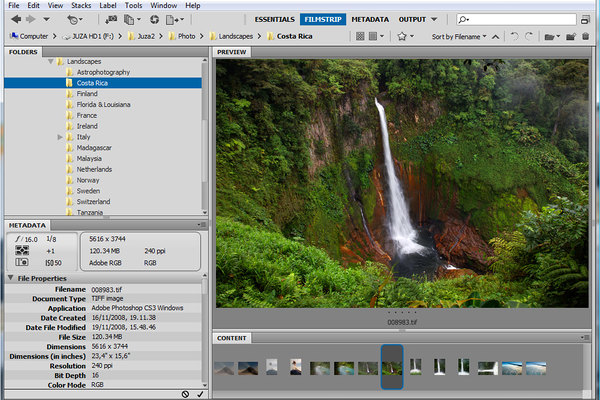
Task: Rotate 90° counterclockwise icon
Action: [514, 36]
